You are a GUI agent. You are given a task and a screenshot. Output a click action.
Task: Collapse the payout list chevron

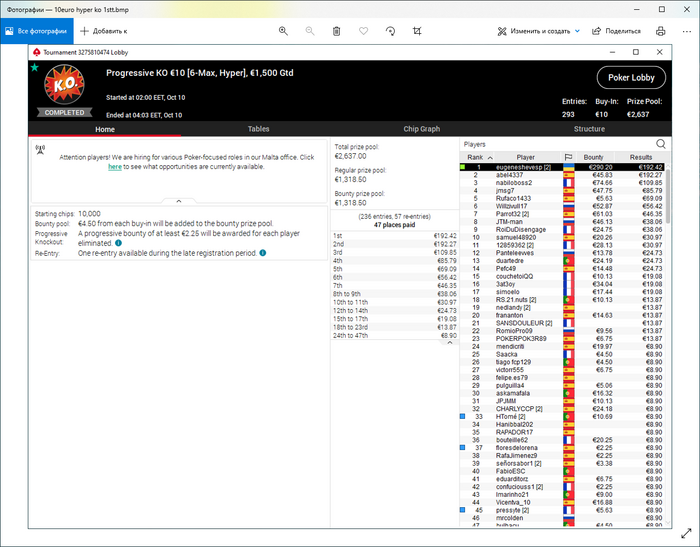(x=450, y=342)
